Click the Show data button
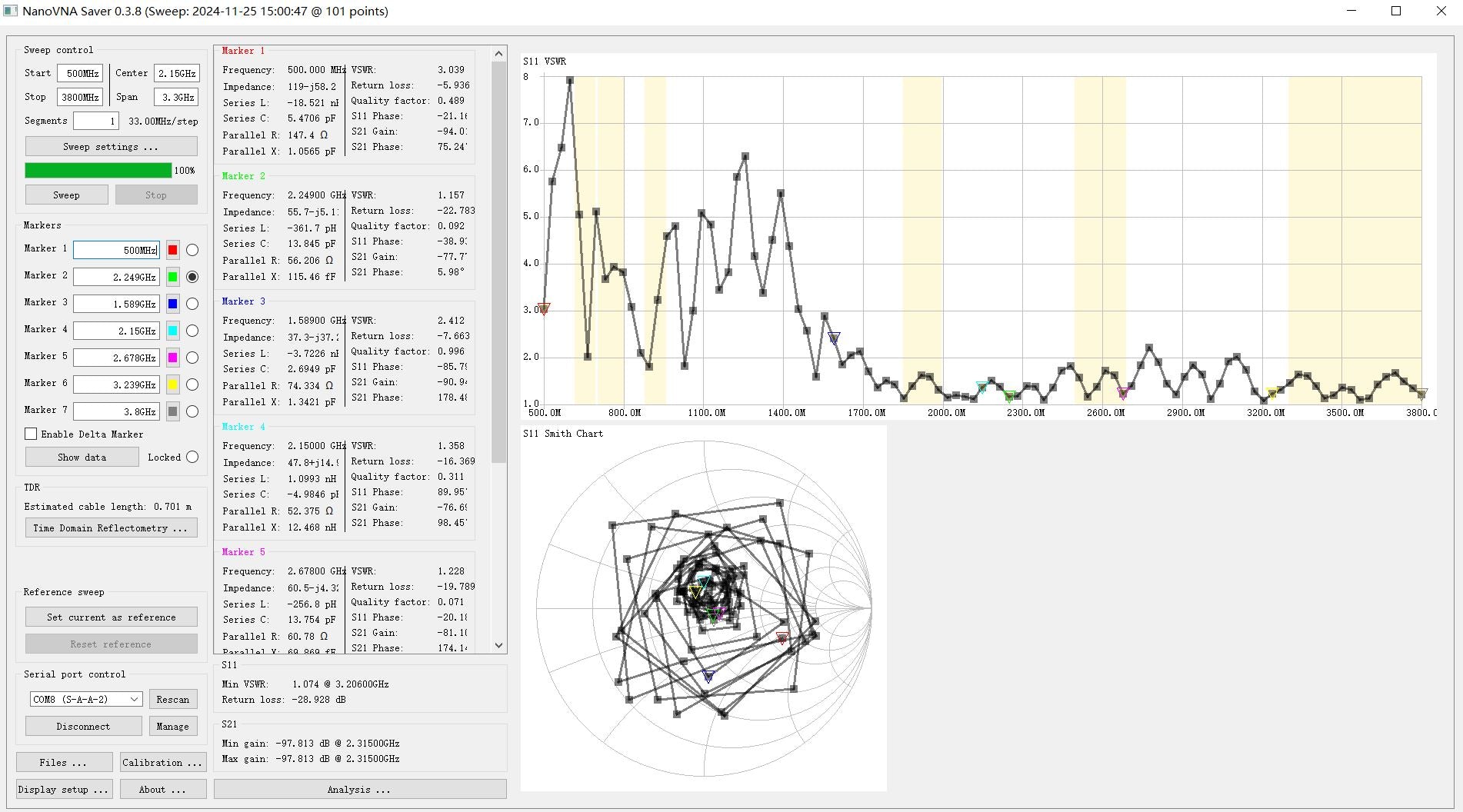Screen dimensions: 1463x812 tap(82, 457)
